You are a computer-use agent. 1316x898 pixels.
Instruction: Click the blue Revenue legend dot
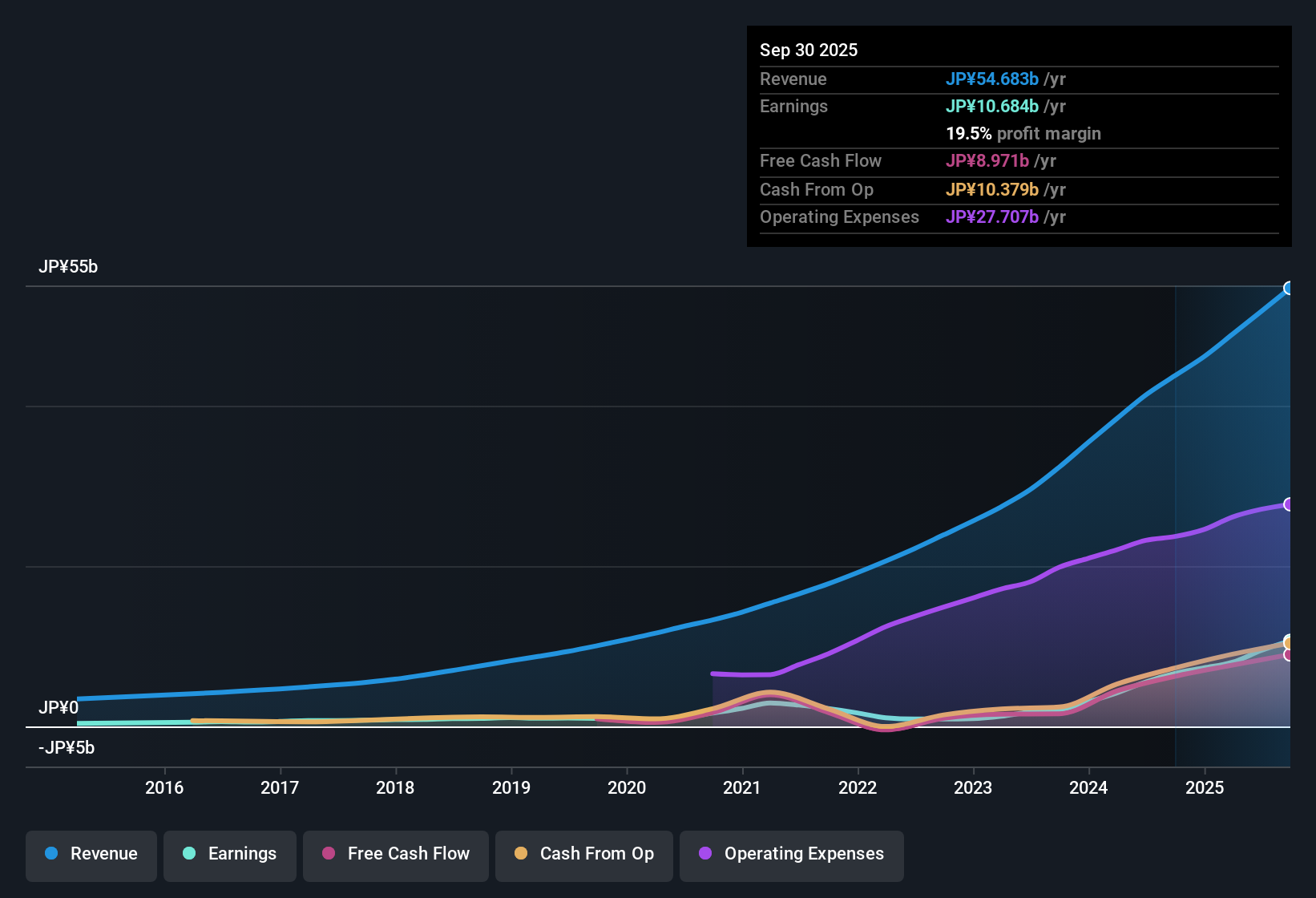pyautogui.click(x=51, y=854)
